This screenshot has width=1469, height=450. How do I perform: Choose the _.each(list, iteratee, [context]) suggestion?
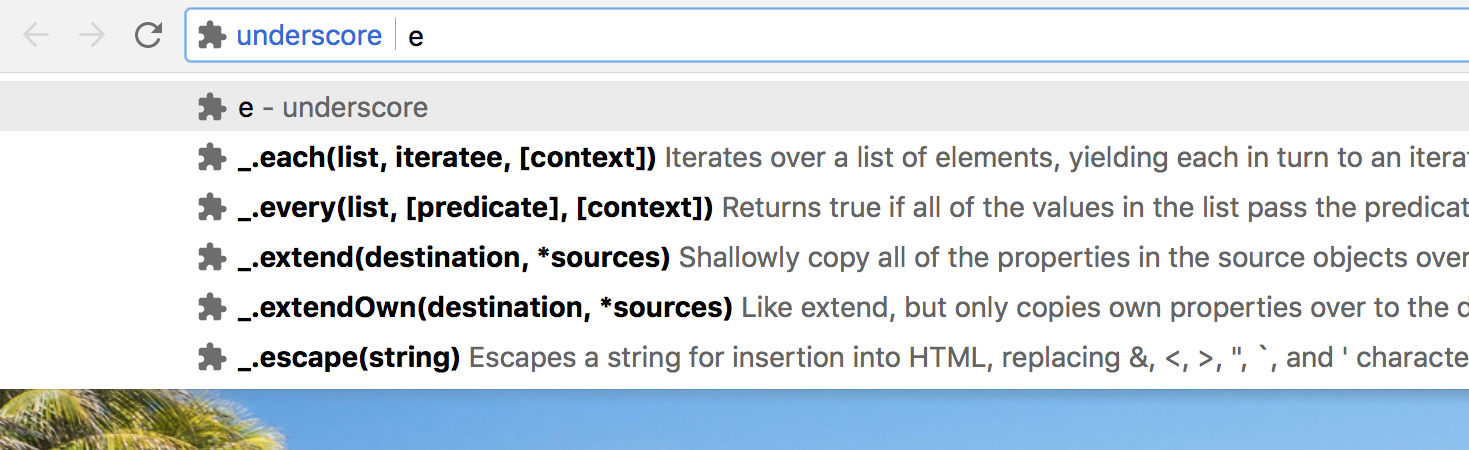click(x=734, y=157)
